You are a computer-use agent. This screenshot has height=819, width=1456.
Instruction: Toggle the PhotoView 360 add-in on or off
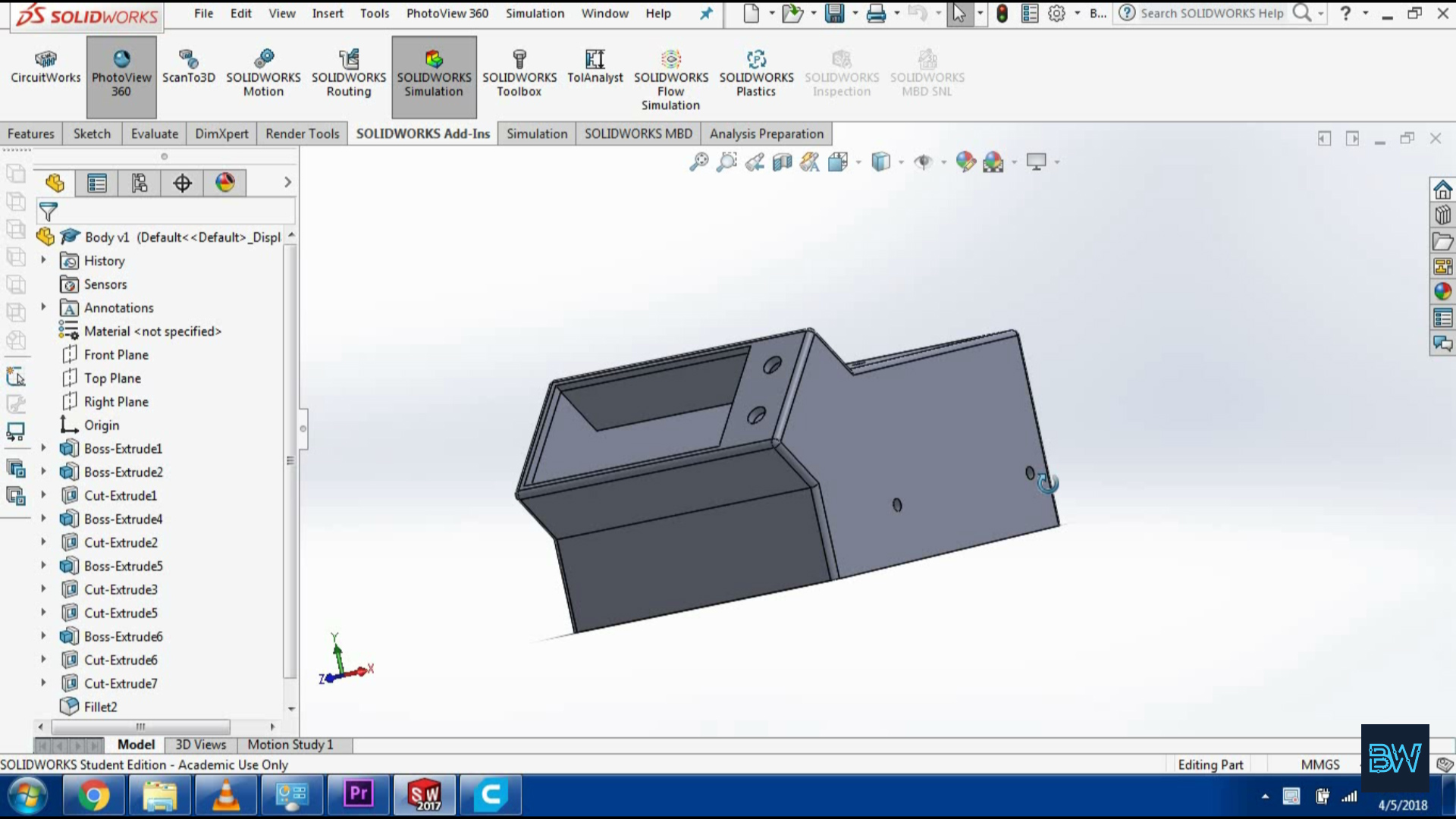[121, 74]
